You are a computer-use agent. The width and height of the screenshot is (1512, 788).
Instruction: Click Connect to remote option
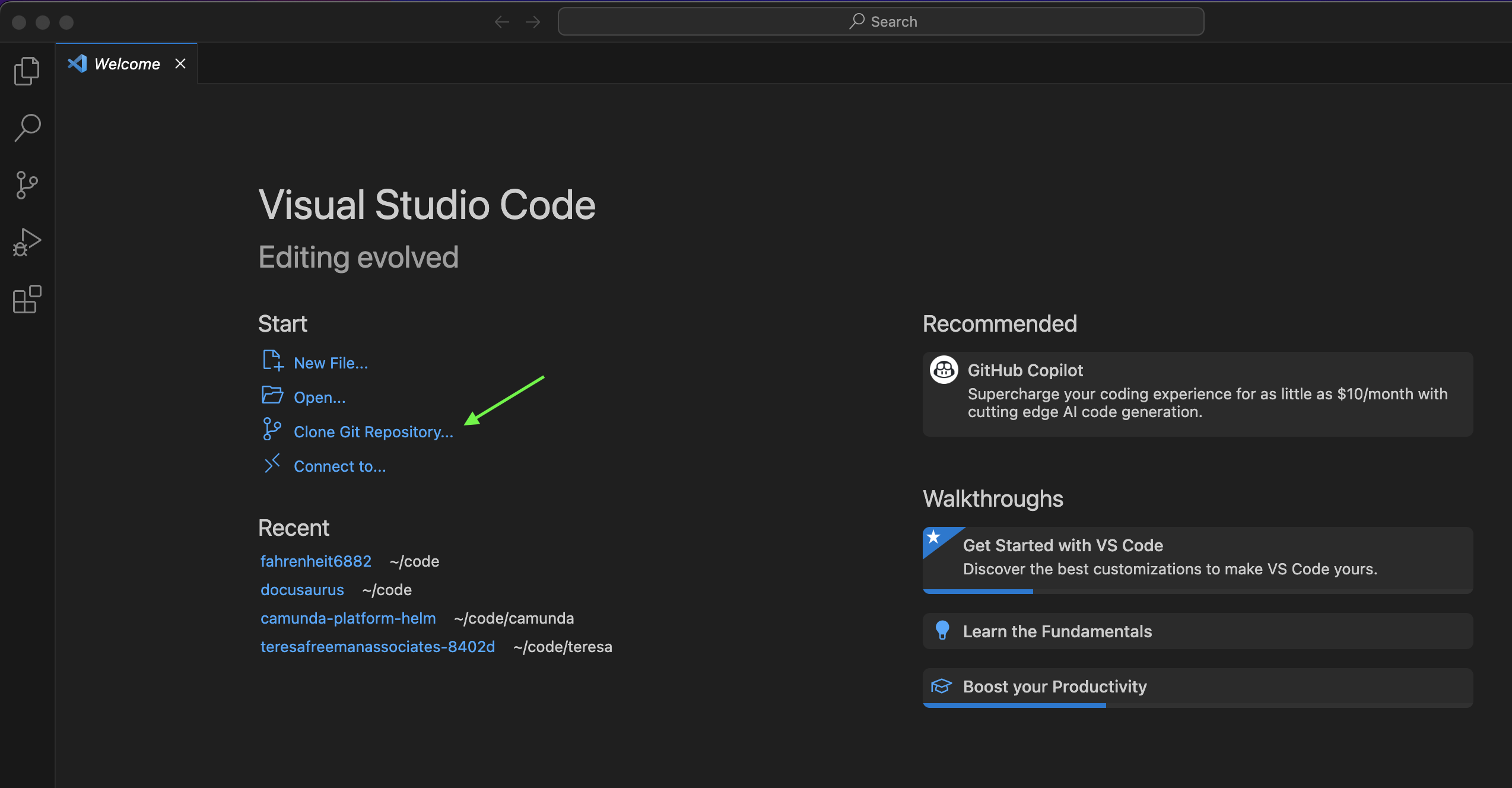(339, 466)
